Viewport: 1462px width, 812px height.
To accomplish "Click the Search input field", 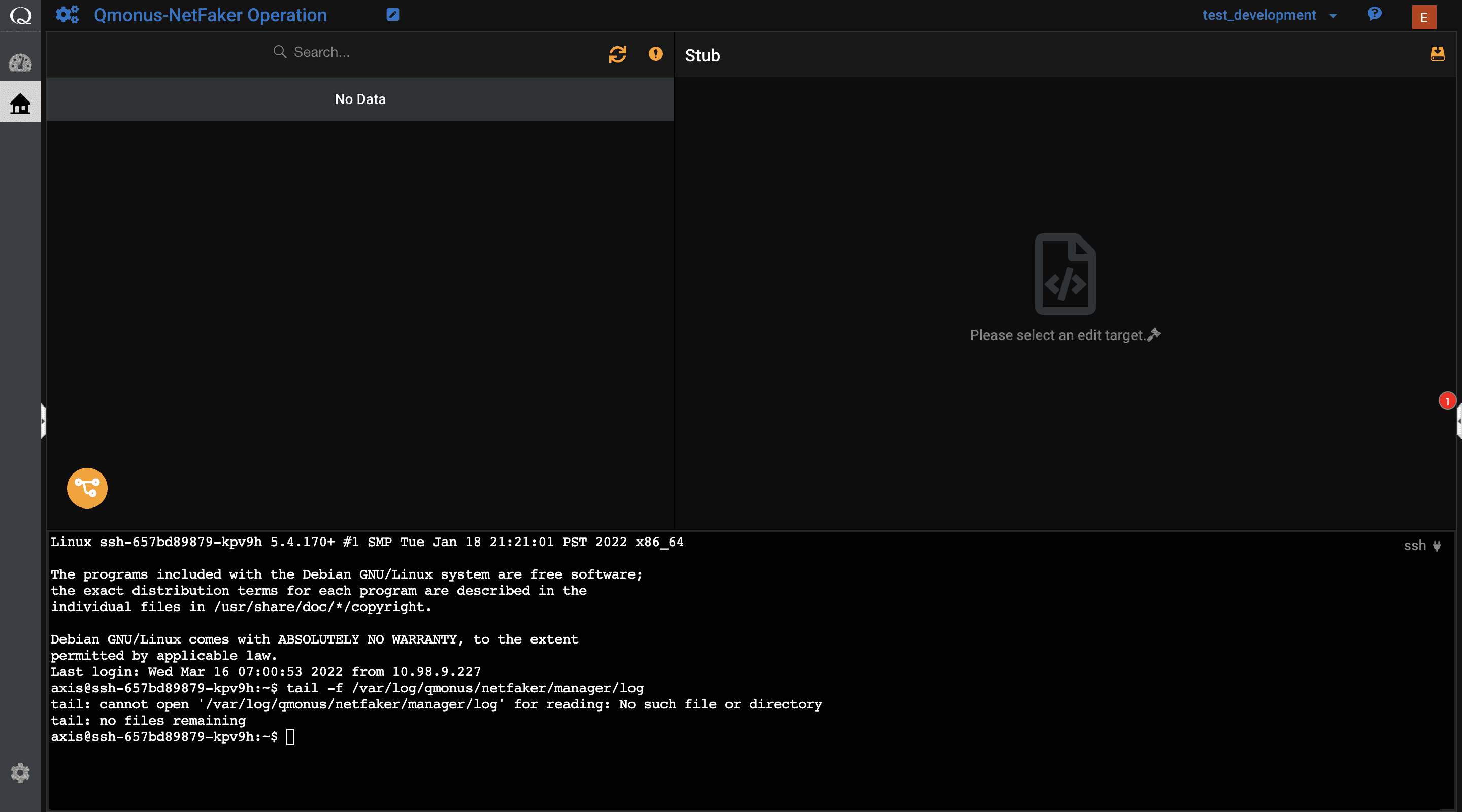I will (x=360, y=52).
